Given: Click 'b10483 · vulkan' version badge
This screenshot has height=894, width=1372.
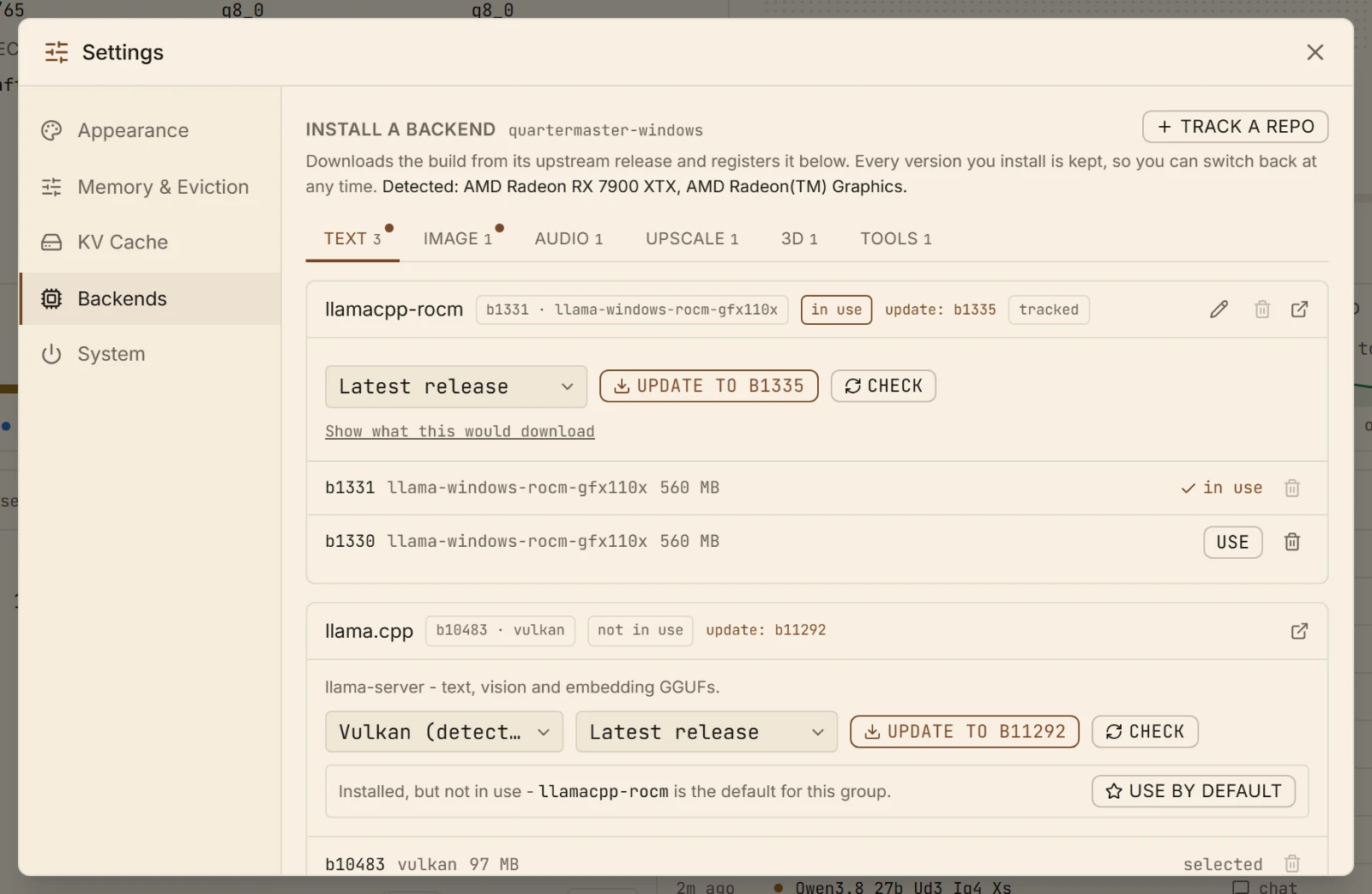Looking at the screenshot, I should coord(500,631).
